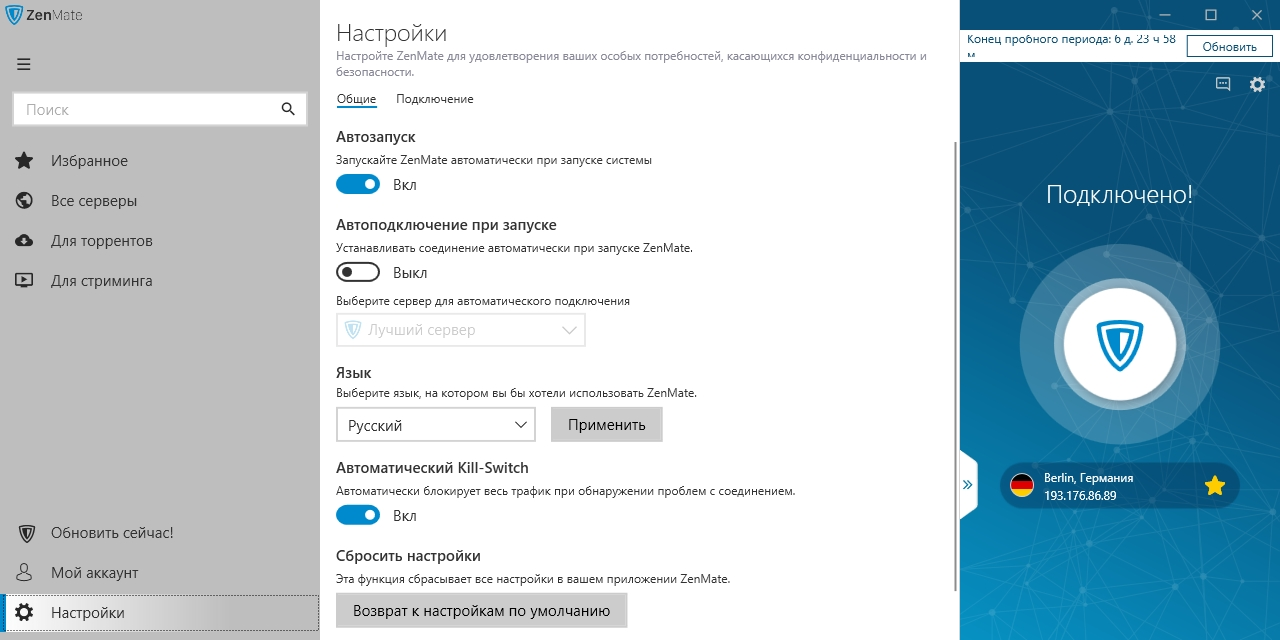Expand the Лучший сервер dropdown
The width and height of the screenshot is (1280, 640).
[460, 330]
